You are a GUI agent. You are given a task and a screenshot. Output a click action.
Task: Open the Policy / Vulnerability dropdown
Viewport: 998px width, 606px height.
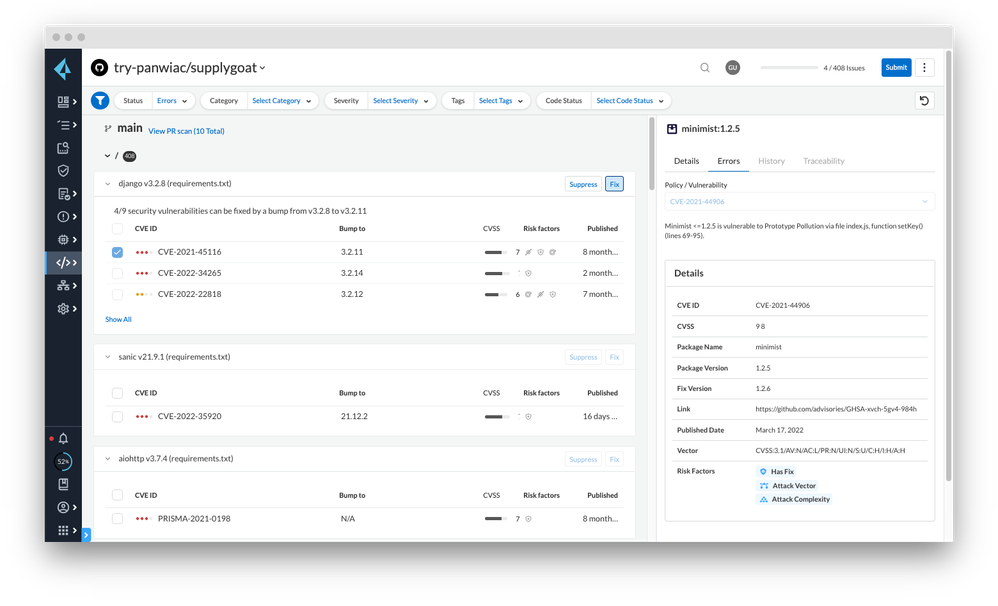[x=800, y=202]
